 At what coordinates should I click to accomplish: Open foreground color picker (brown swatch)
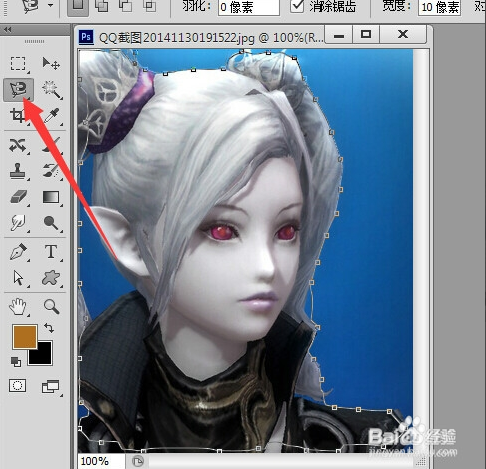(x=25, y=337)
